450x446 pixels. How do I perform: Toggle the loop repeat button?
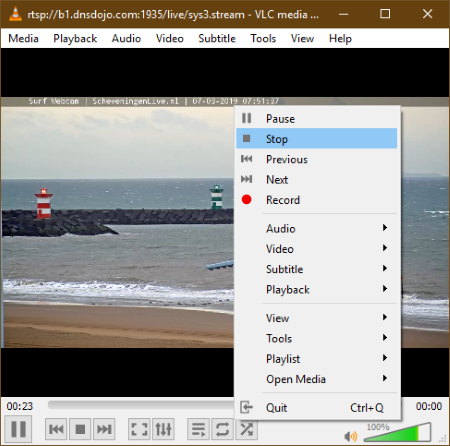(222, 429)
